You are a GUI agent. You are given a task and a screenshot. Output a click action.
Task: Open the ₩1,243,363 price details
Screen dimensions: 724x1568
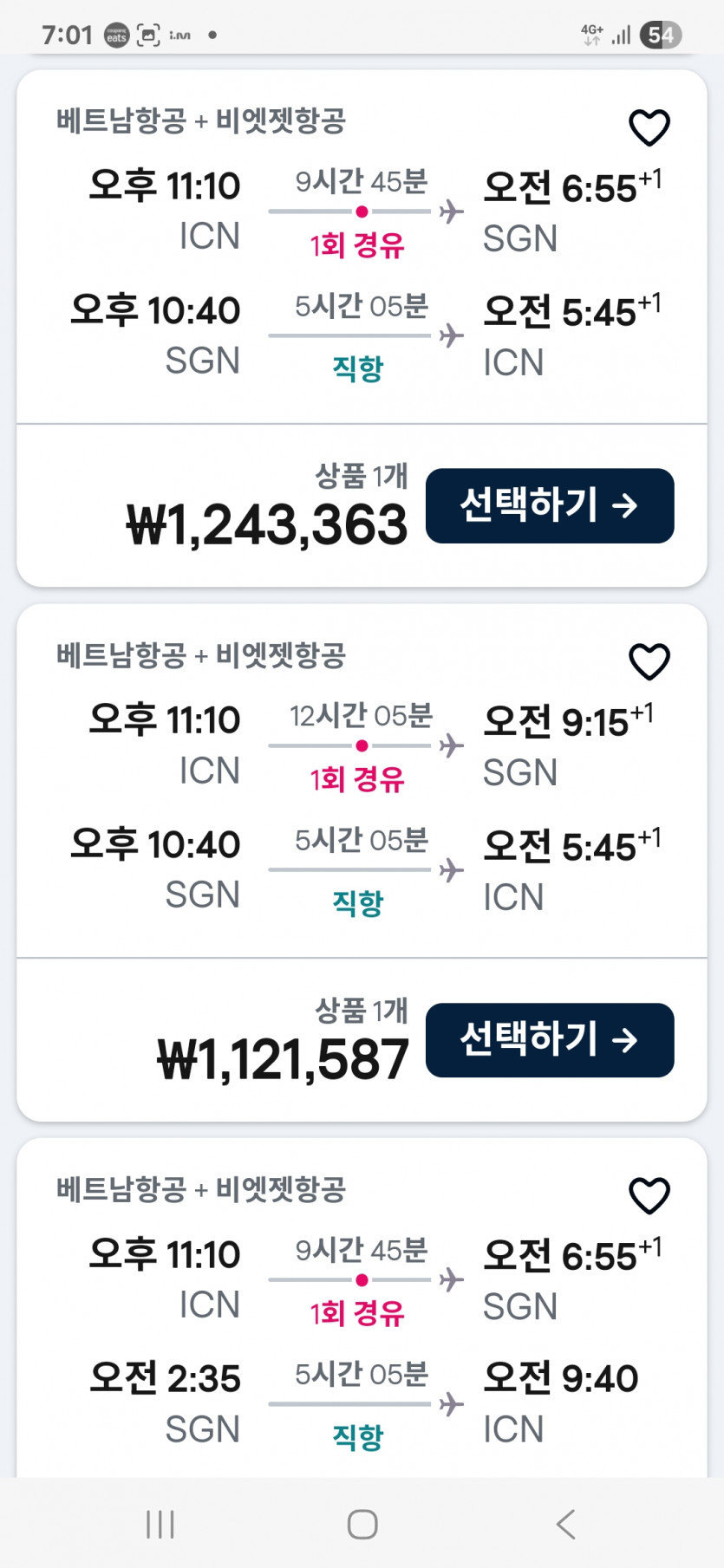tap(267, 525)
